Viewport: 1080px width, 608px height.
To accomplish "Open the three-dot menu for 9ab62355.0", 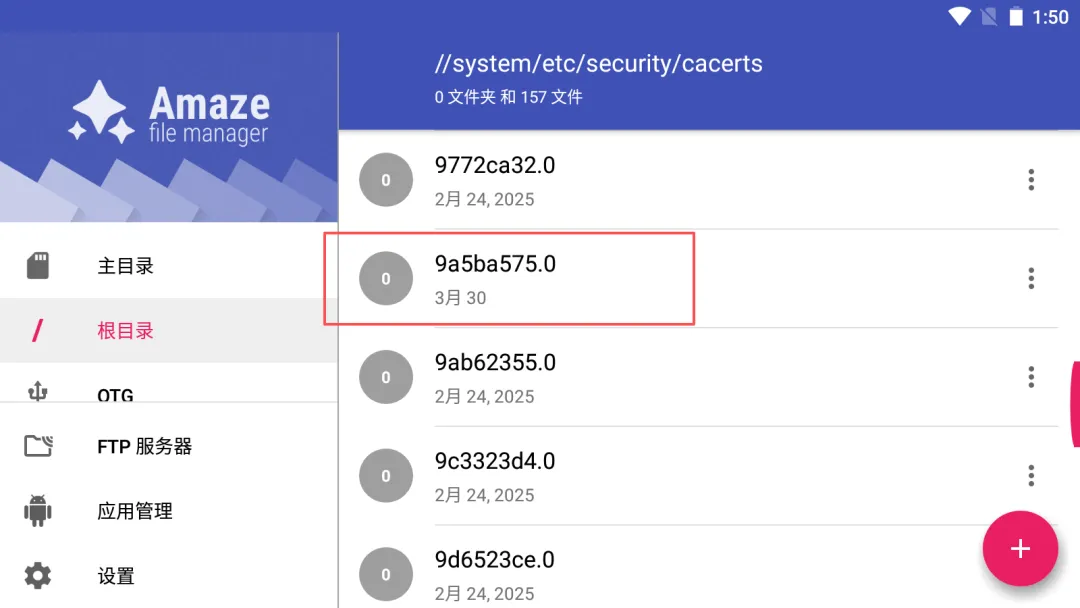I will click(1031, 377).
